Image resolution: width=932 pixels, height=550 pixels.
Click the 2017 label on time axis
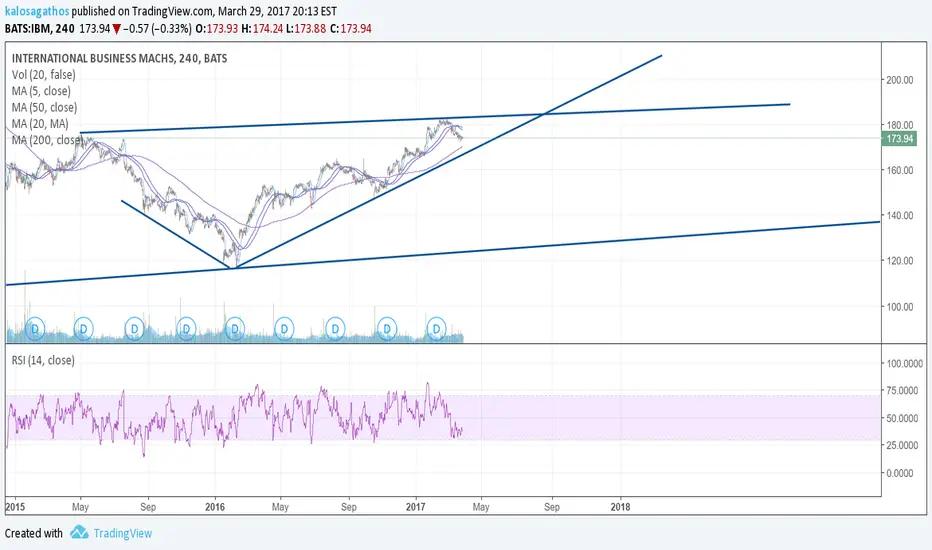415,507
